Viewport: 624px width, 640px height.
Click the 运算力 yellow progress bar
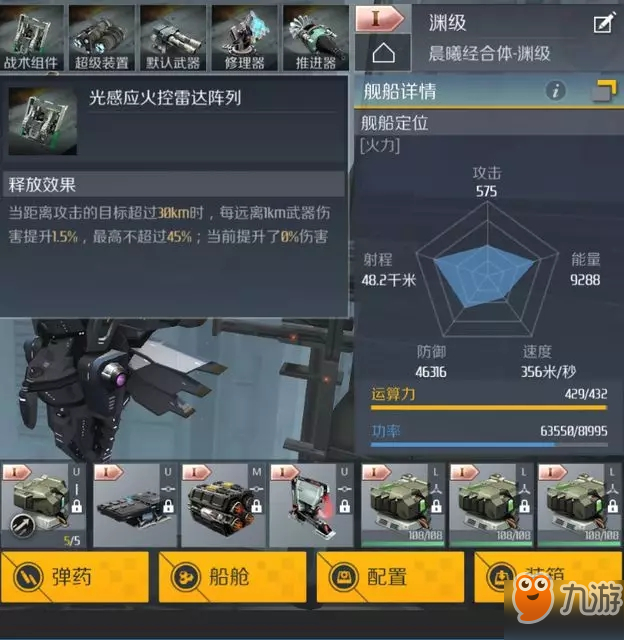(x=489, y=407)
